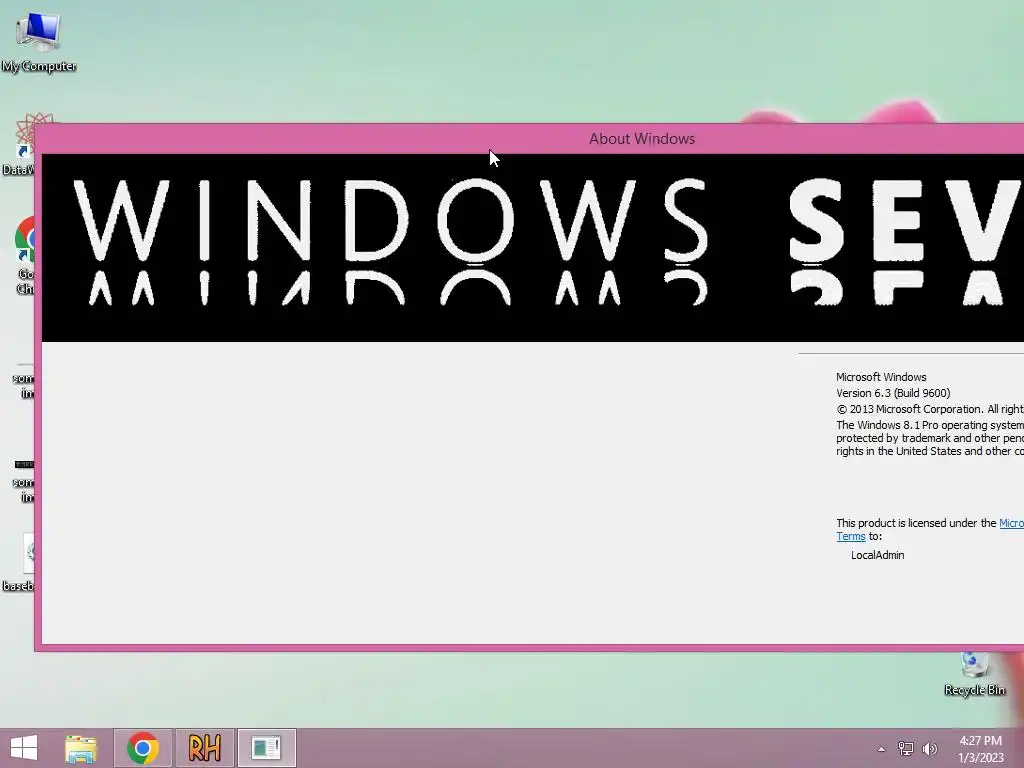Viewport: 1024px width, 768px height.
Task: Open the Windows Start button
Action: (24, 748)
